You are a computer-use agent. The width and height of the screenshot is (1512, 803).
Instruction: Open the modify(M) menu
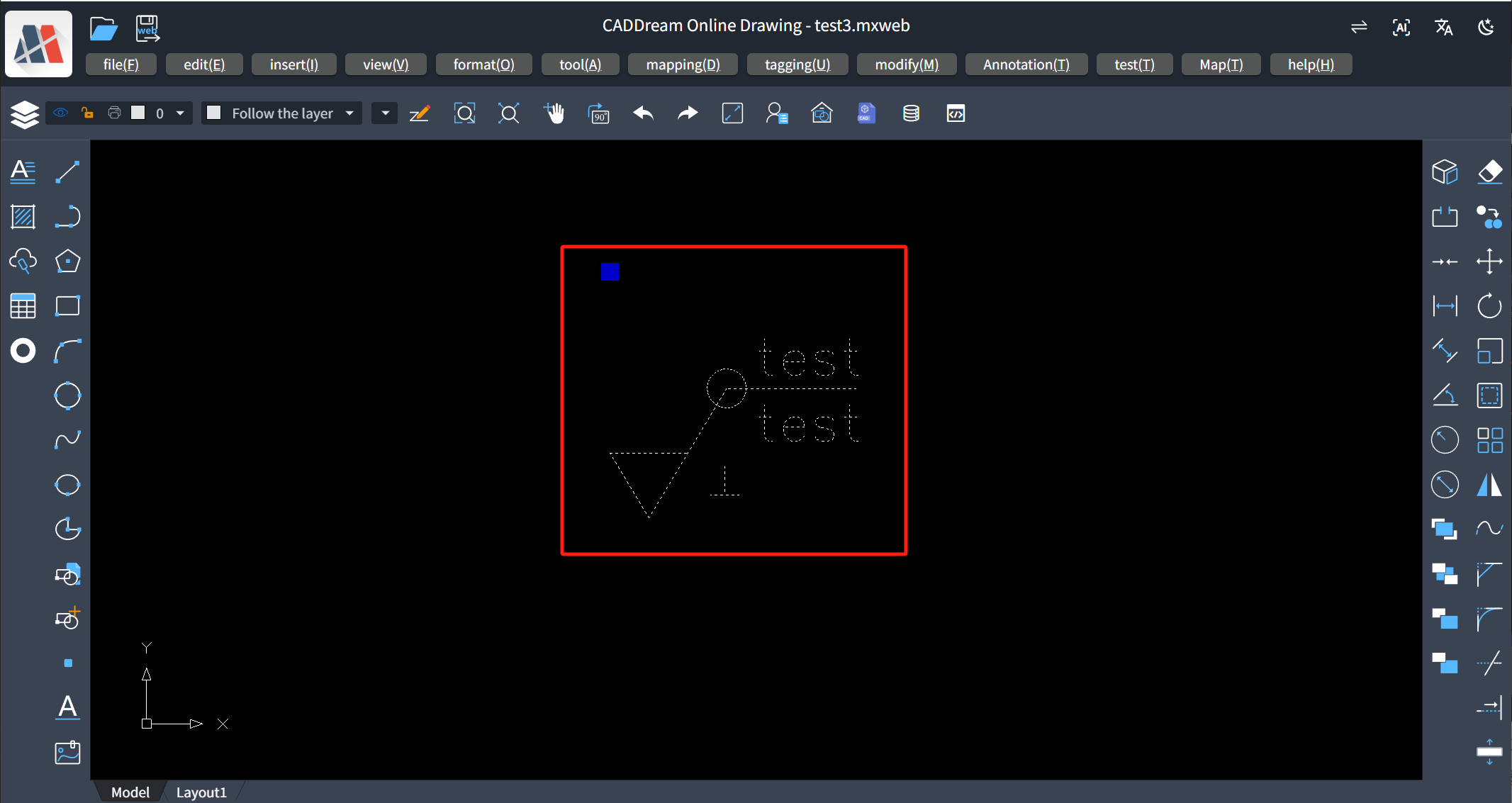pos(906,64)
